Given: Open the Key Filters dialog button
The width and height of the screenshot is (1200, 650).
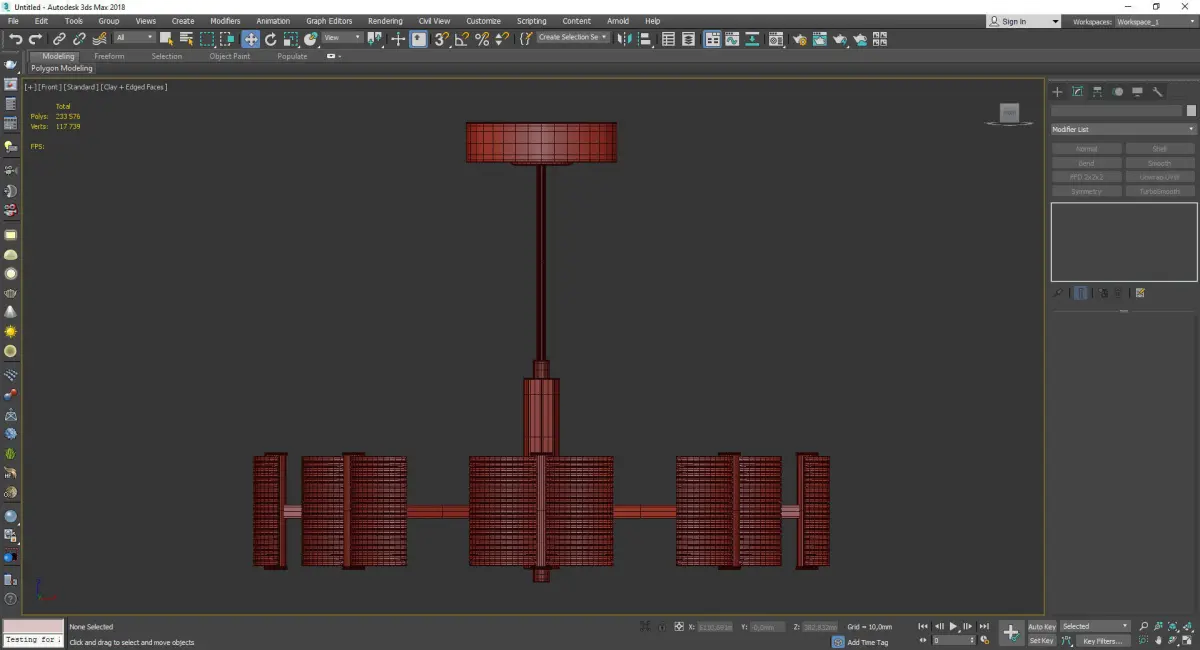Looking at the screenshot, I should [1101, 641].
